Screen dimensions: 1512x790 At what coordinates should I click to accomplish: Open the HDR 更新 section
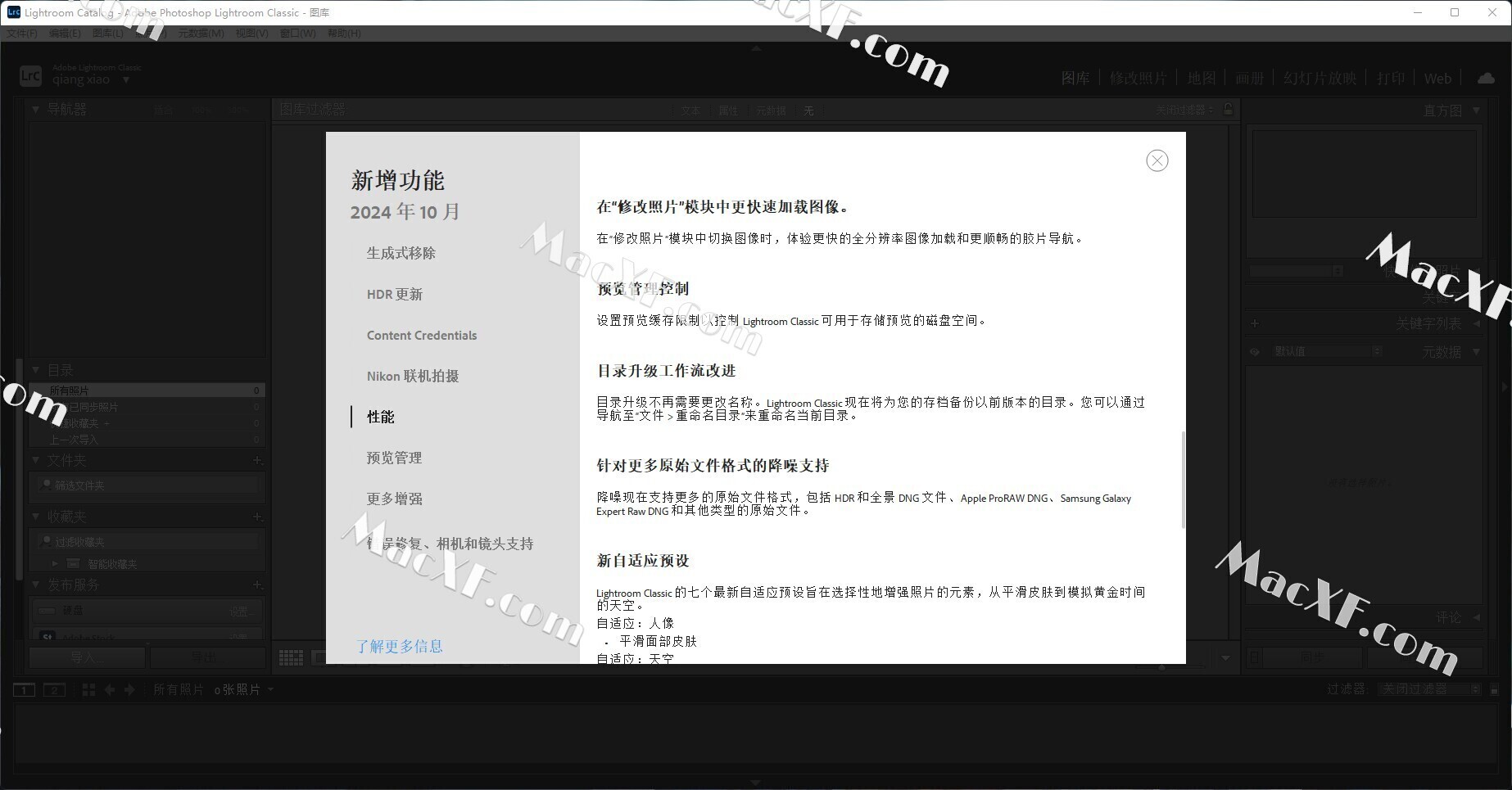click(x=394, y=294)
